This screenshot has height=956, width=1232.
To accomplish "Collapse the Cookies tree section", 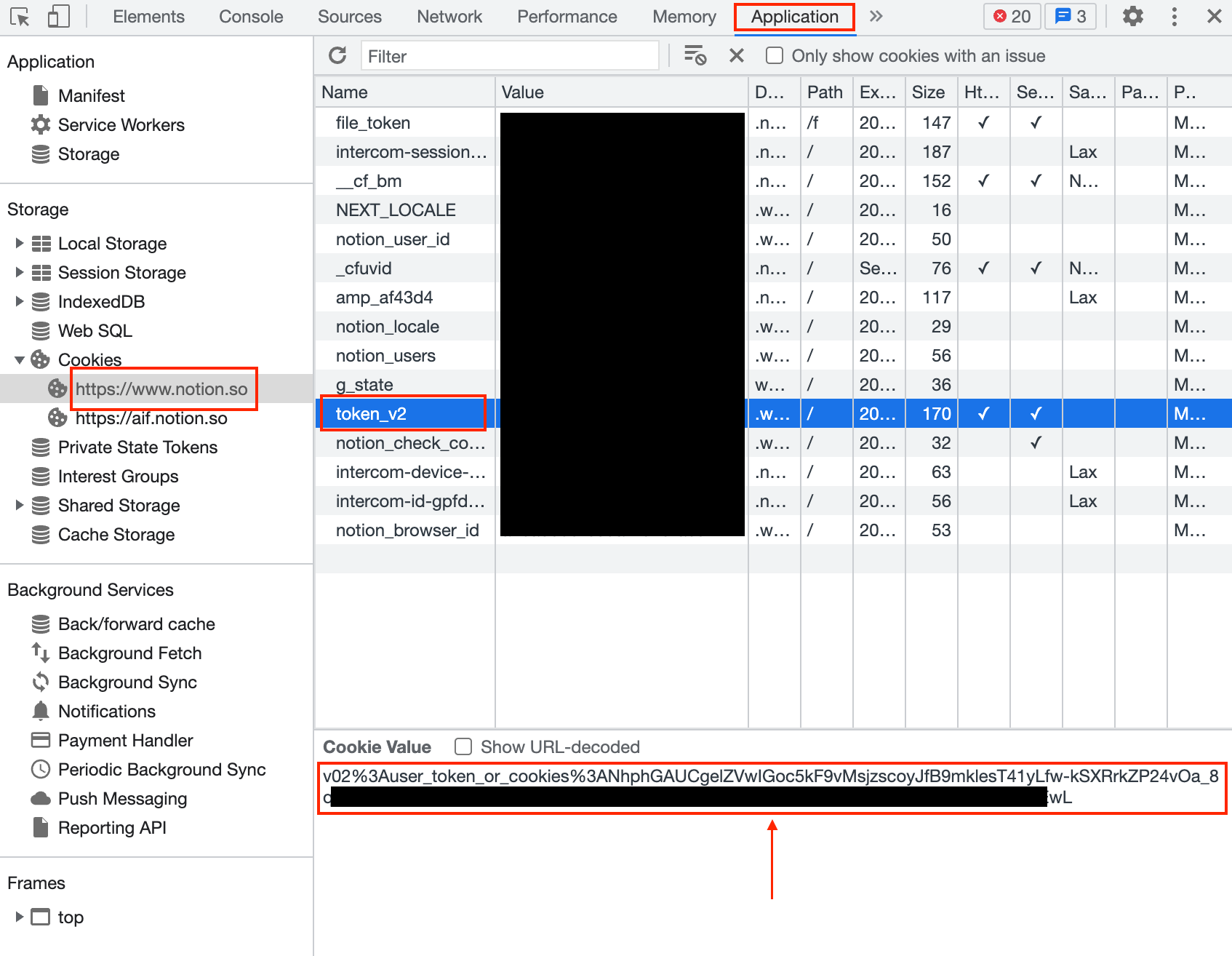I will click(20, 360).
